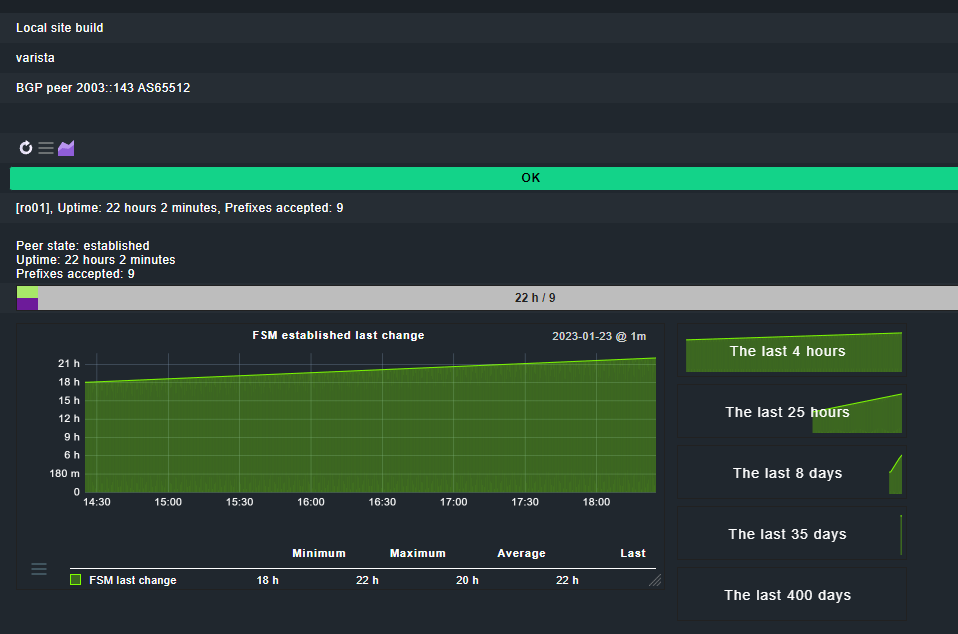
Task: Select The last 35 days timerange
Action: coord(792,534)
